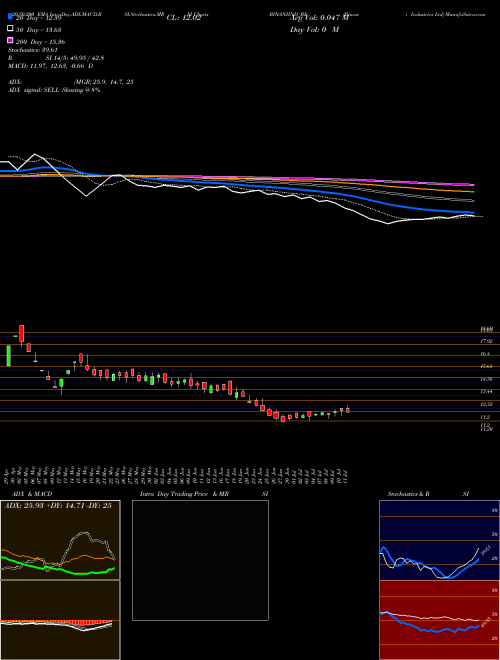
Task: Open the MACD histogram chart thumbnail
Action: [x=60, y=620]
